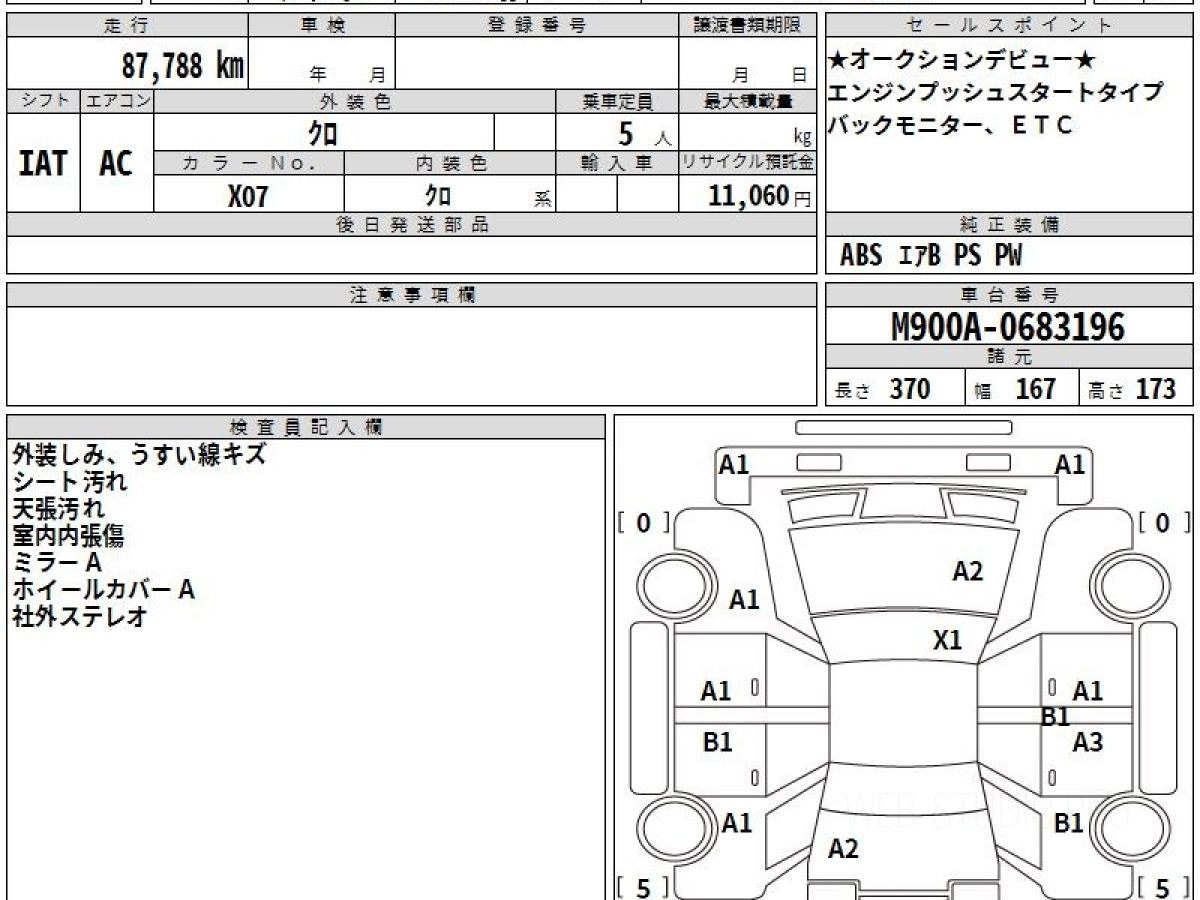The image size is (1200, 900).
Task: Click the 社外ステレオ inspector note
Action: (80, 616)
